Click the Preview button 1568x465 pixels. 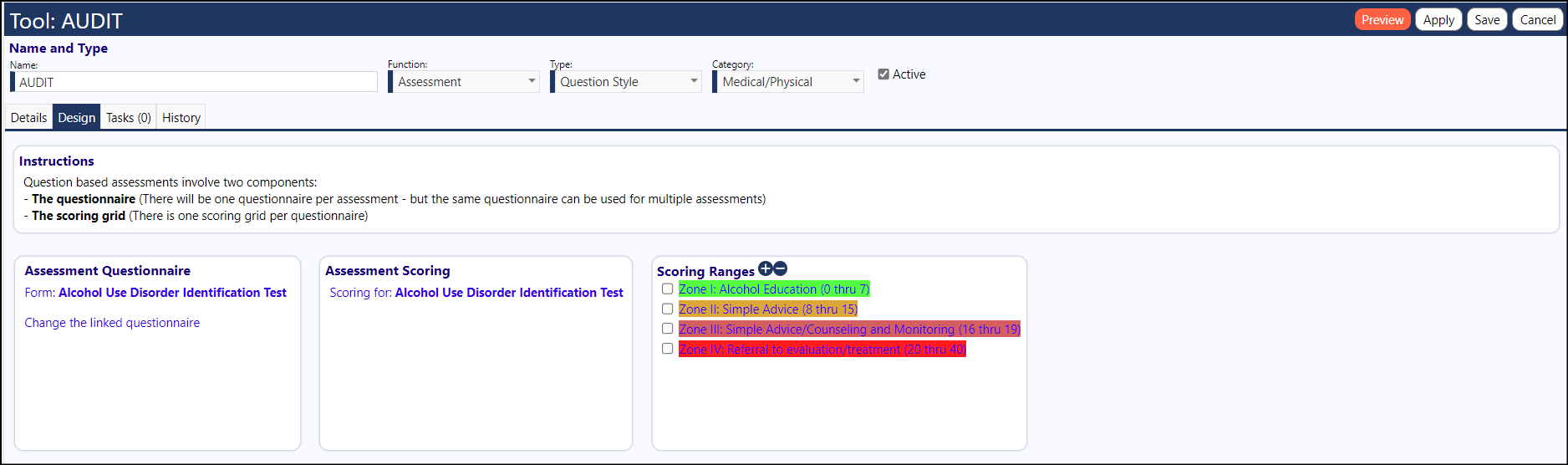click(1382, 19)
